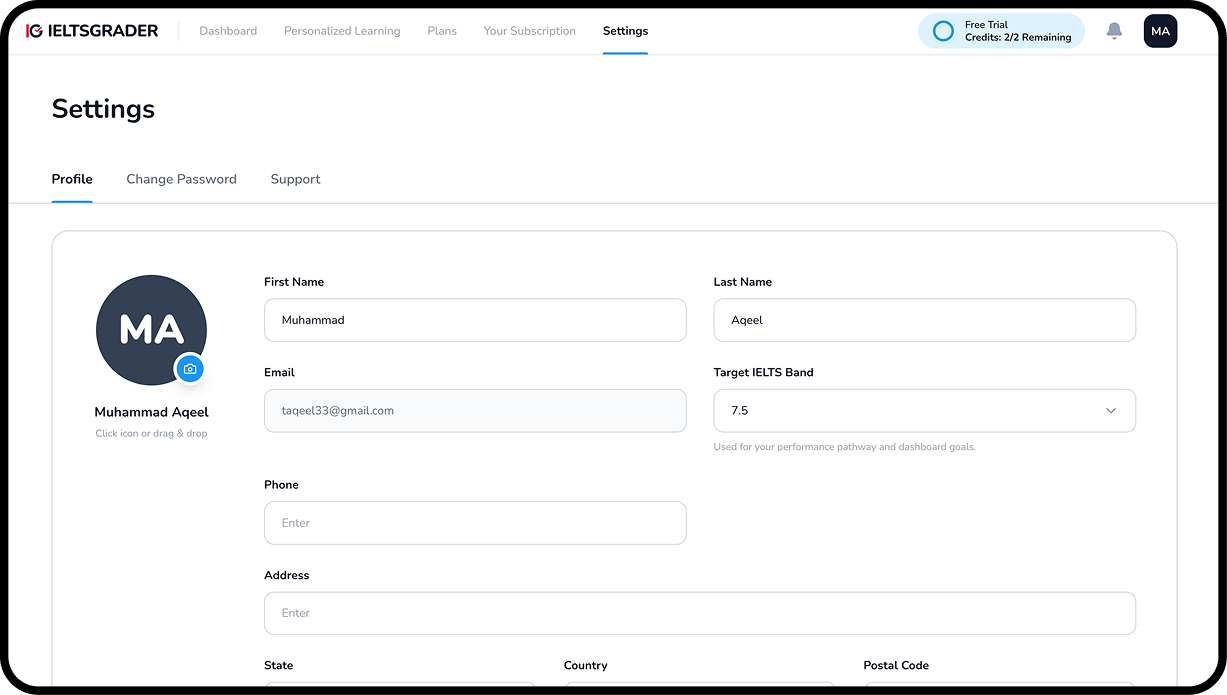Click the First Name field
This screenshot has height=695, width=1227.
click(475, 320)
